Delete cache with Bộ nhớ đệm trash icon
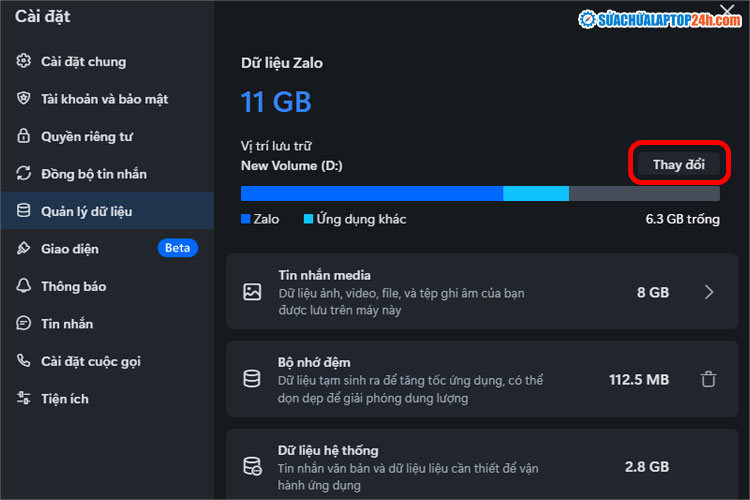This screenshot has width=750, height=500. pyautogui.click(x=708, y=379)
